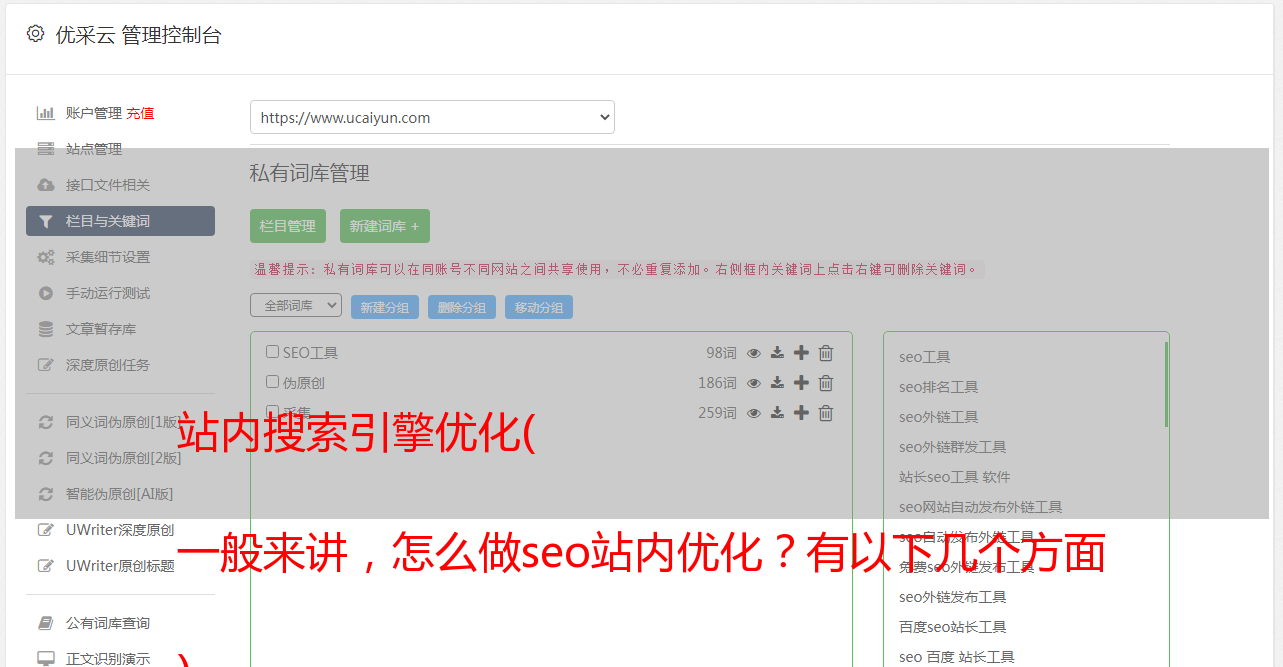
Task: Click the 栏目管理 button
Action: [288, 226]
